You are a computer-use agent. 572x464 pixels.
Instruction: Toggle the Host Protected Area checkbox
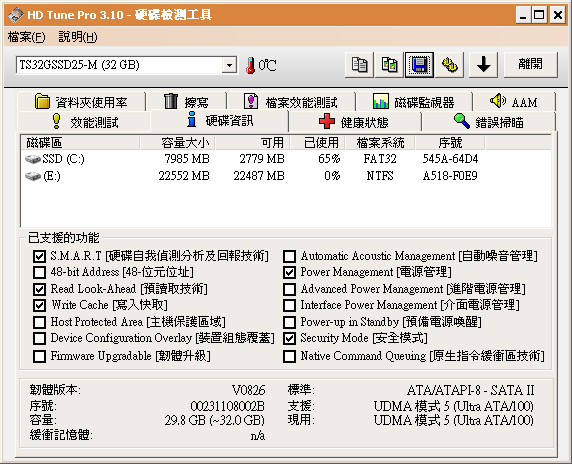(x=39, y=322)
